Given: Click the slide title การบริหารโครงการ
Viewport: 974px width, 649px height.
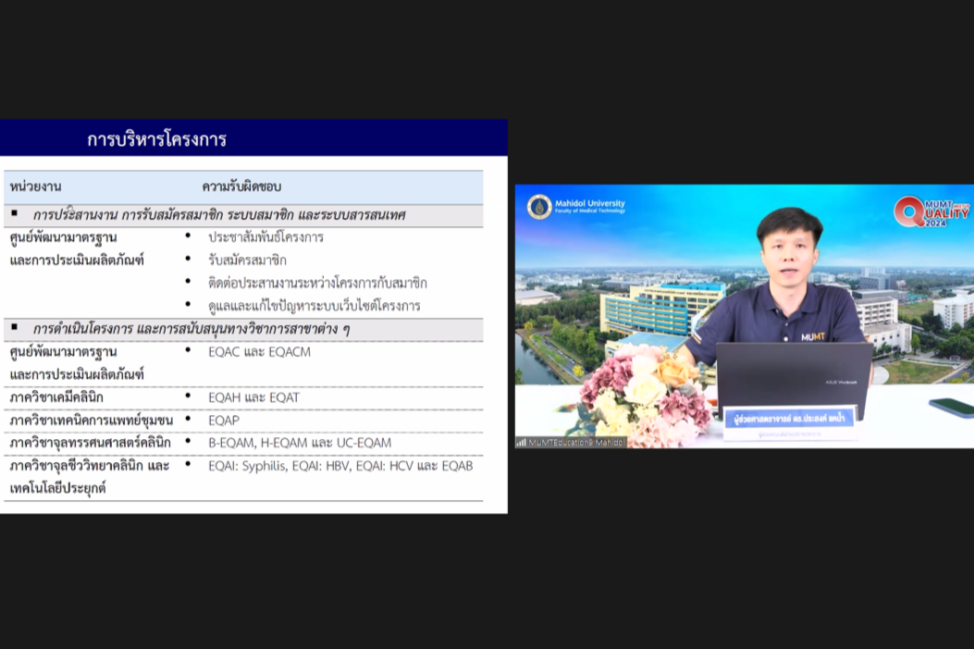Looking at the screenshot, I should pyautogui.click(x=157, y=139).
